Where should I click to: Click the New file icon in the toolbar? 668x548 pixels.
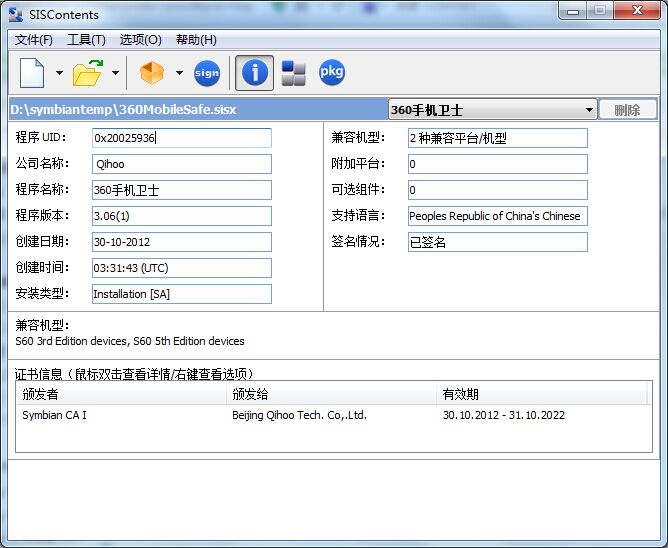click(x=32, y=73)
